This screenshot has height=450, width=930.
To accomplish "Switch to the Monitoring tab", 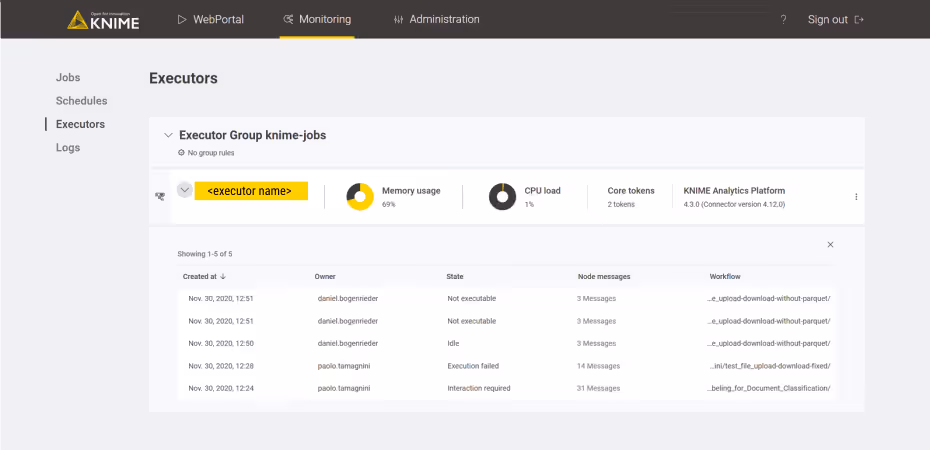I will (x=317, y=20).
